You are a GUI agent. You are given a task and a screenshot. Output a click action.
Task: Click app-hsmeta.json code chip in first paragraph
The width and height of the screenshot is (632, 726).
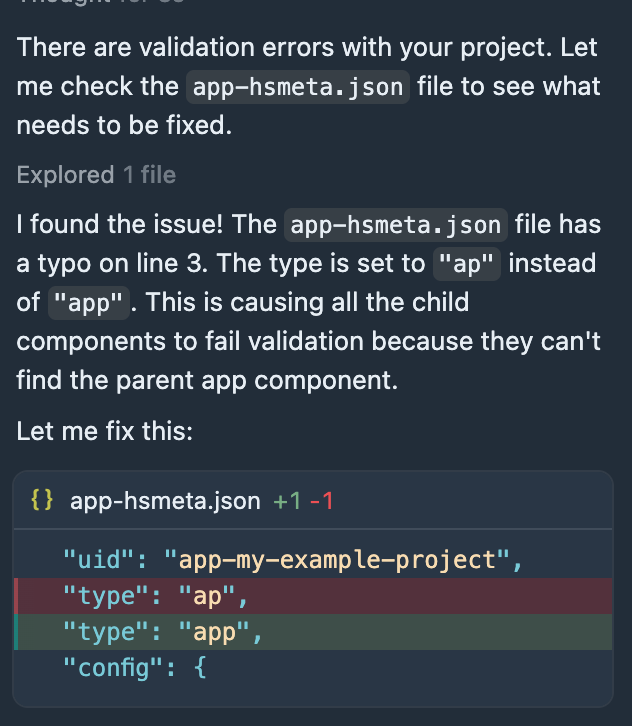pos(298,86)
